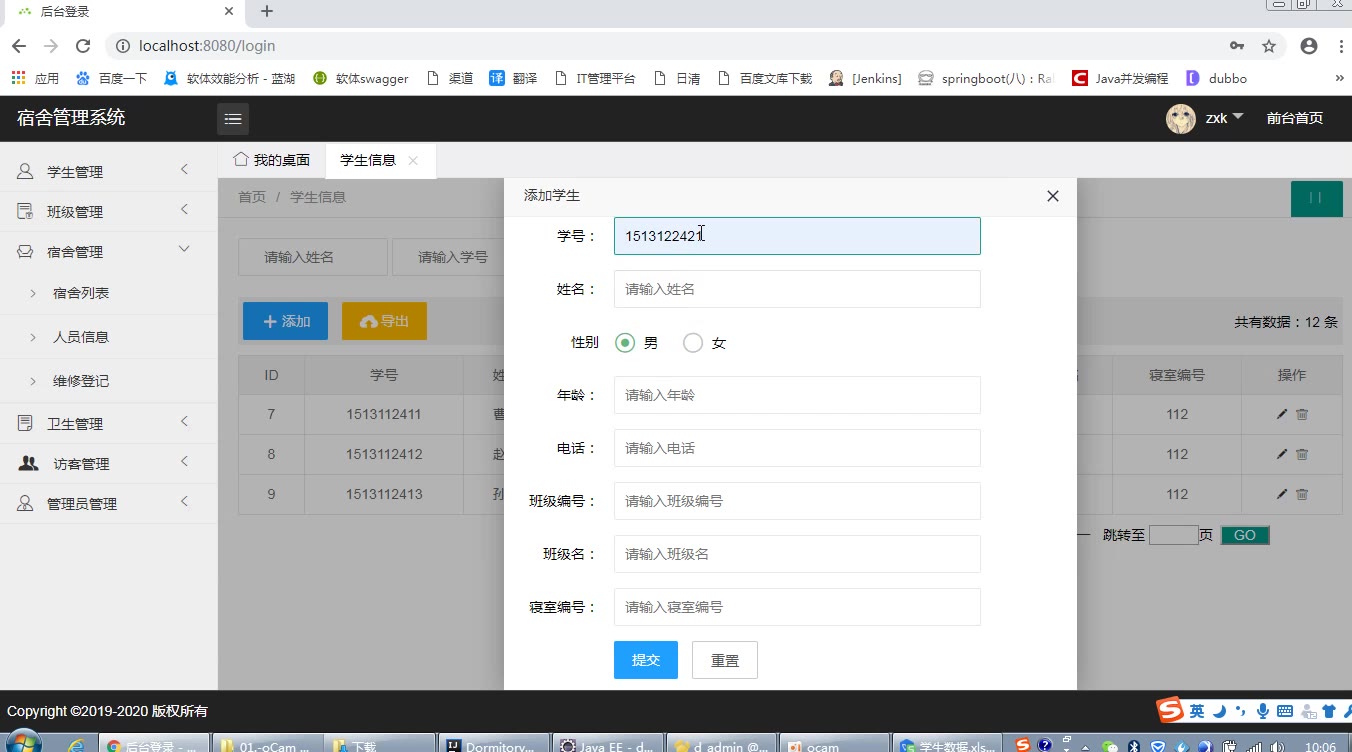Open 人员信息 in the sidebar
The width and height of the screenshot is (1352, 752).
(81, 337)
